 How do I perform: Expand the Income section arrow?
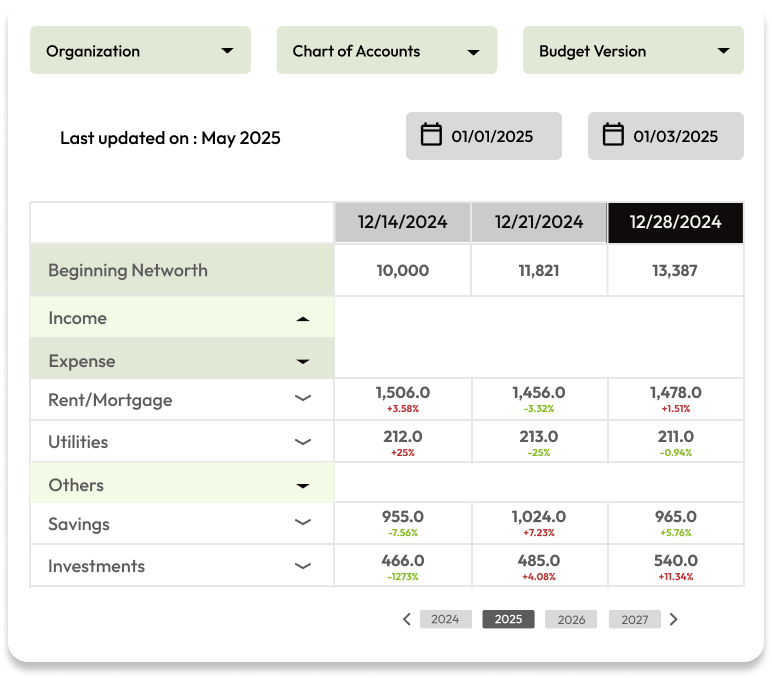point(303,319)
